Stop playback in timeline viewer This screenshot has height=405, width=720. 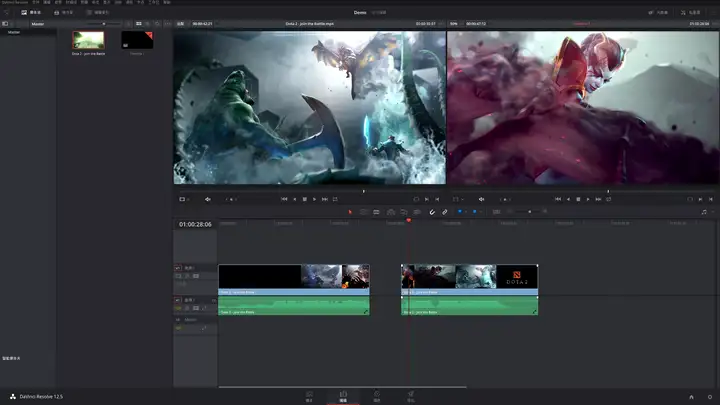[578, 199]
